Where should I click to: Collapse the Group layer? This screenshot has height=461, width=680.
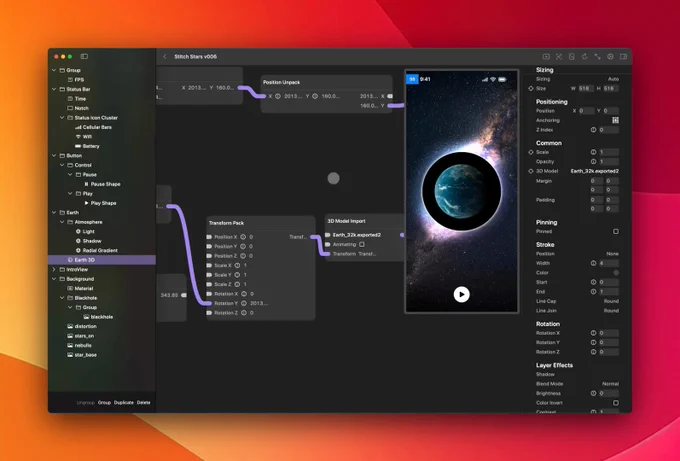pyautogui.click(x=54, y=70)
